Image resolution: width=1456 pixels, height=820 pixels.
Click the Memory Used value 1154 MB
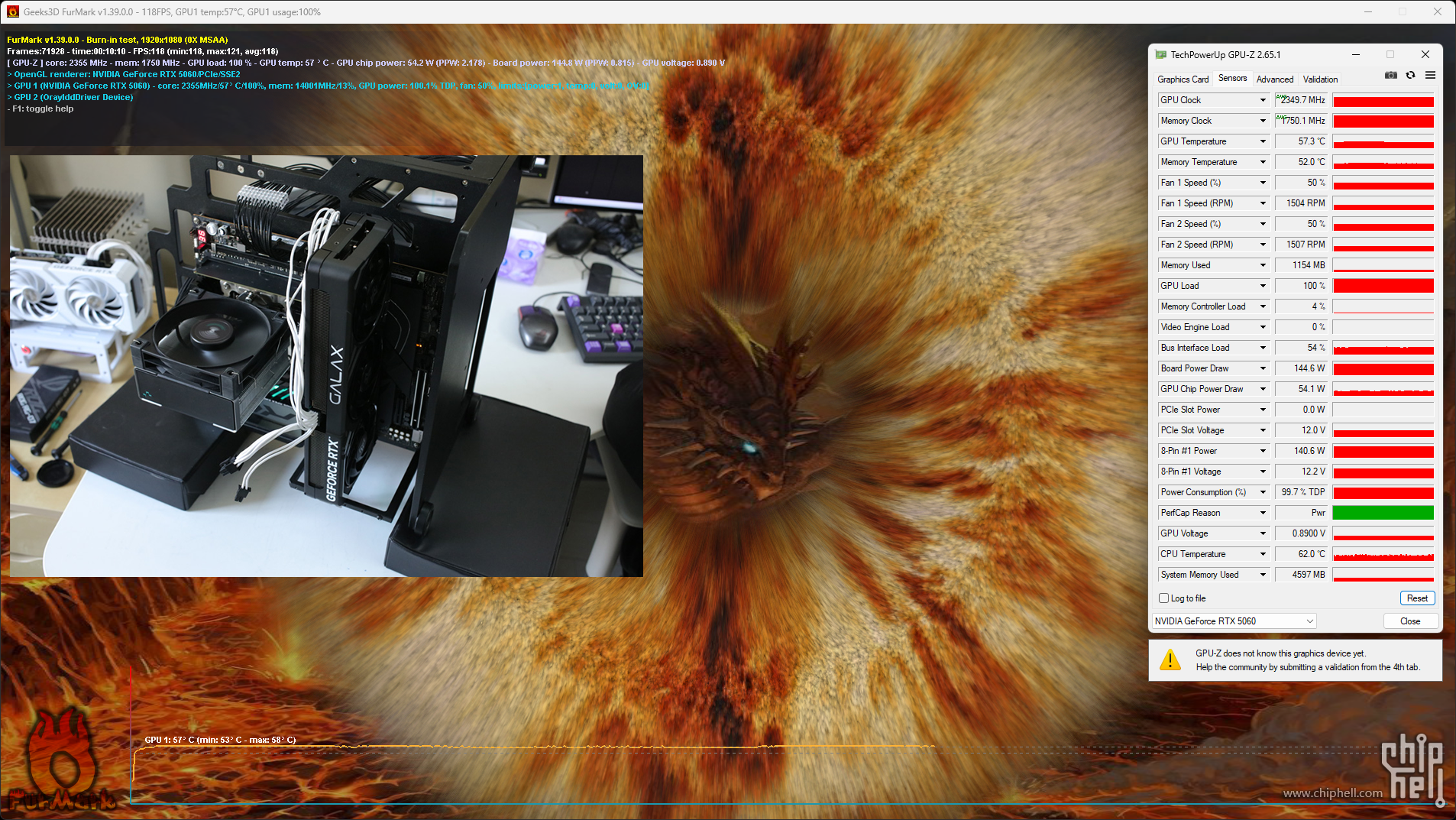(1302, 265)
